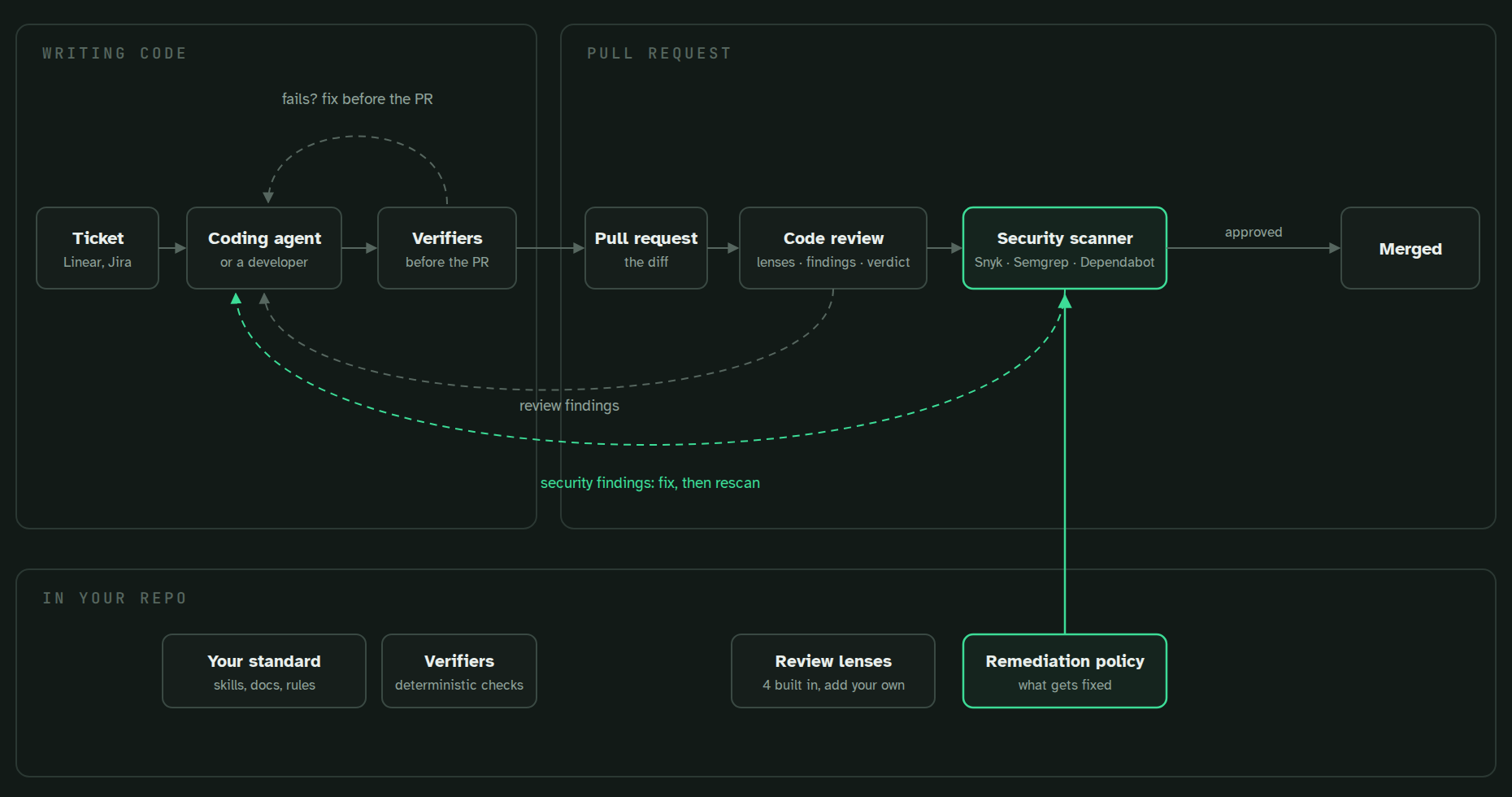1512x797 pixels.
Task: Click the 'Linear, Jira' subtitle
Action: click(98, 262)
